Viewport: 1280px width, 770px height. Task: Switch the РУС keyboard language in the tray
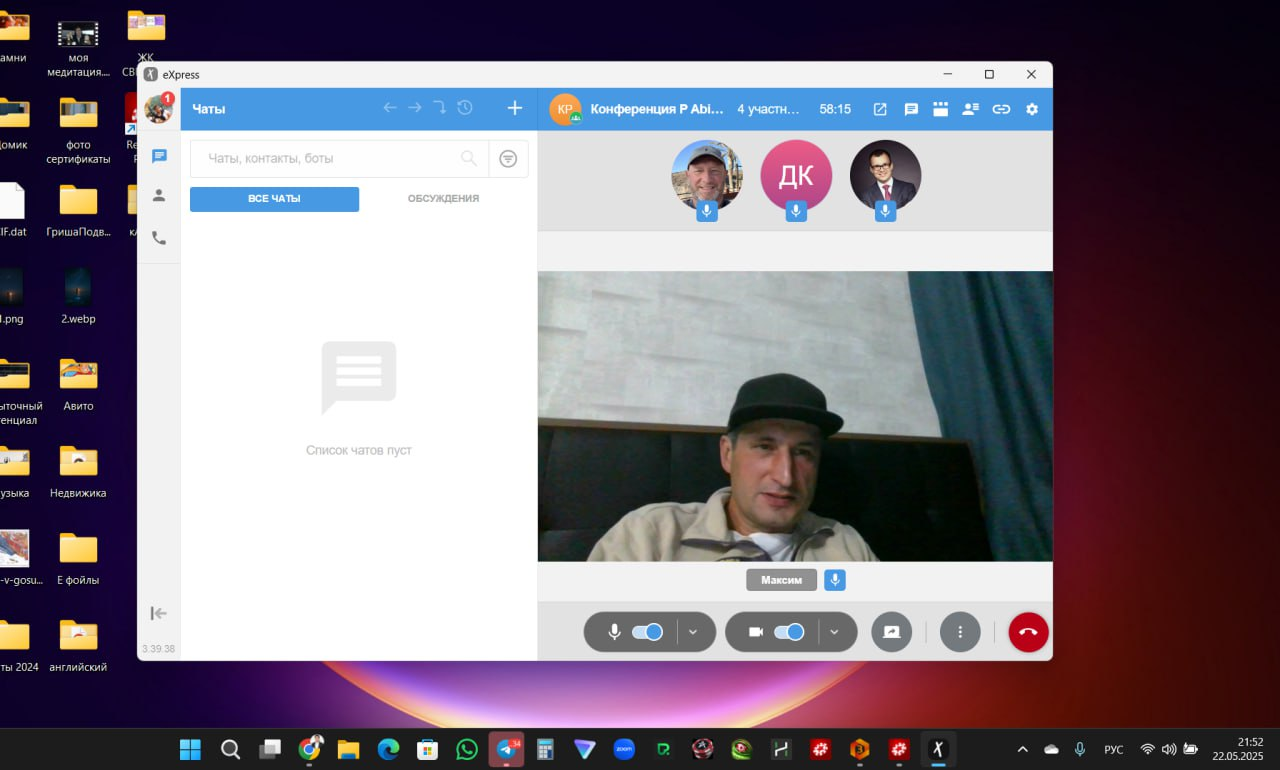click(1113, 749)
